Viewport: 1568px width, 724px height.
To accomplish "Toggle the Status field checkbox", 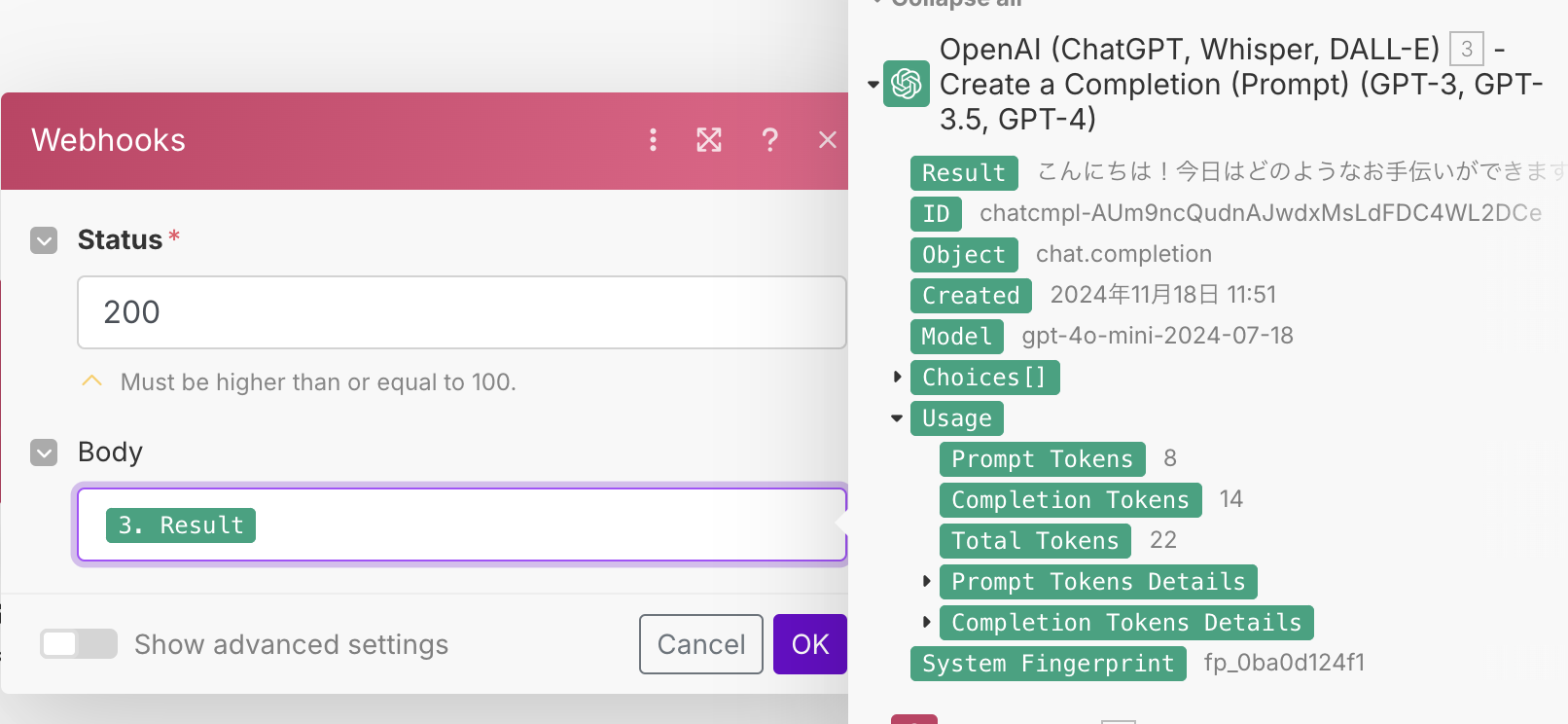I will point(44,240).
